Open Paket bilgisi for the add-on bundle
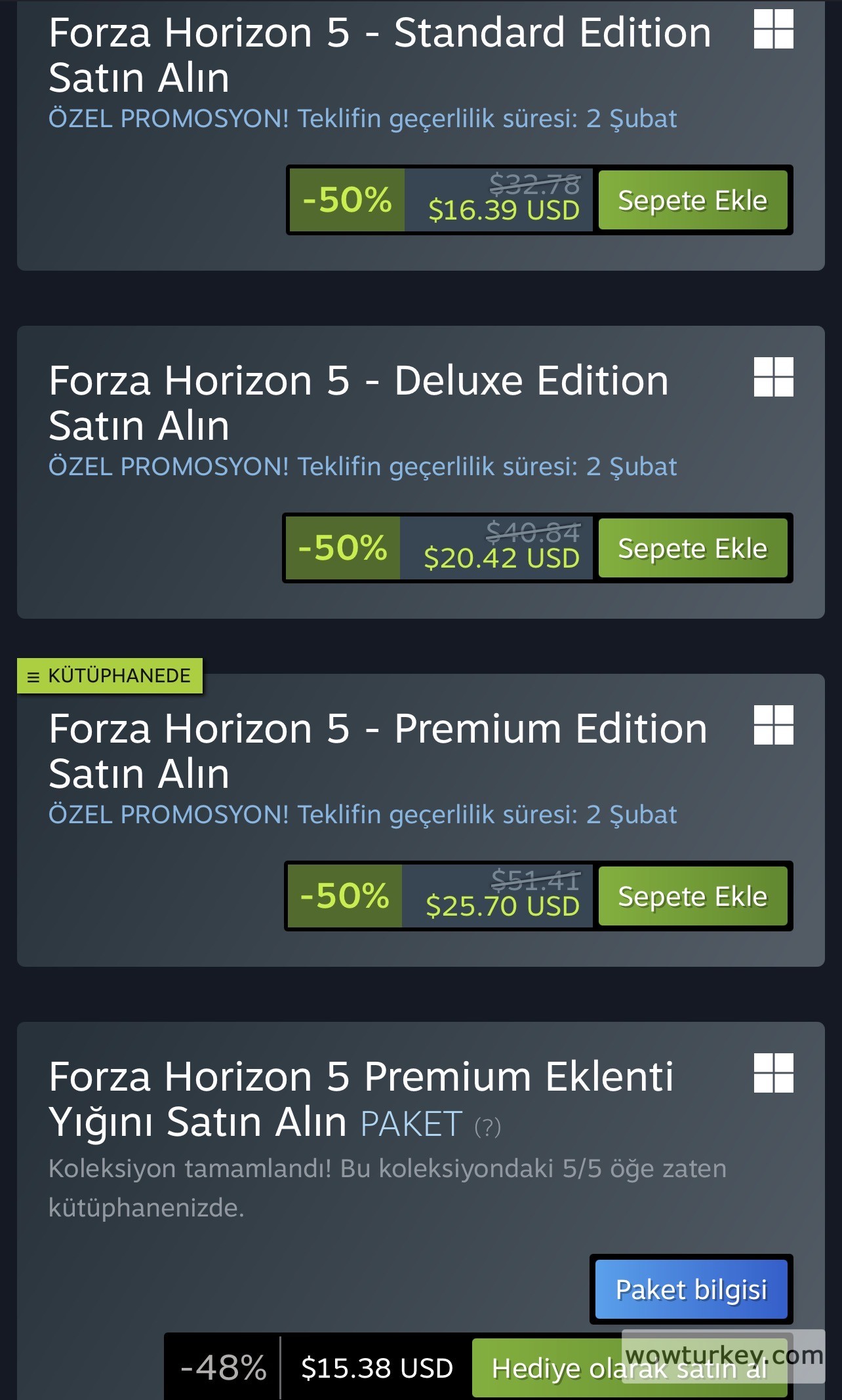The height and width of the screenshot is (1400, 842). click(x=691, y=1290)
